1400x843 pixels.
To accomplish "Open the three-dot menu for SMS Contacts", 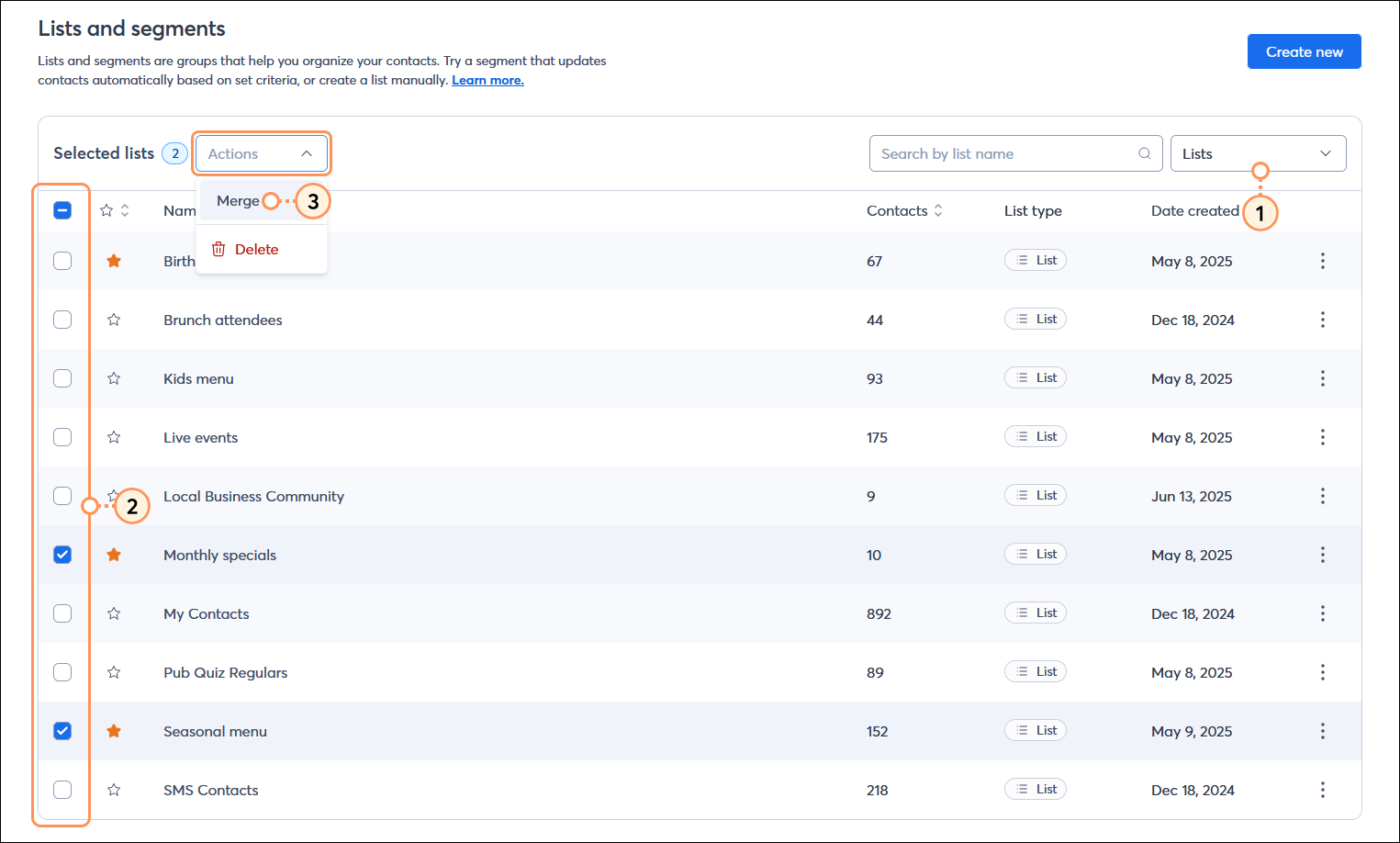I will (x=1322, y=789).
